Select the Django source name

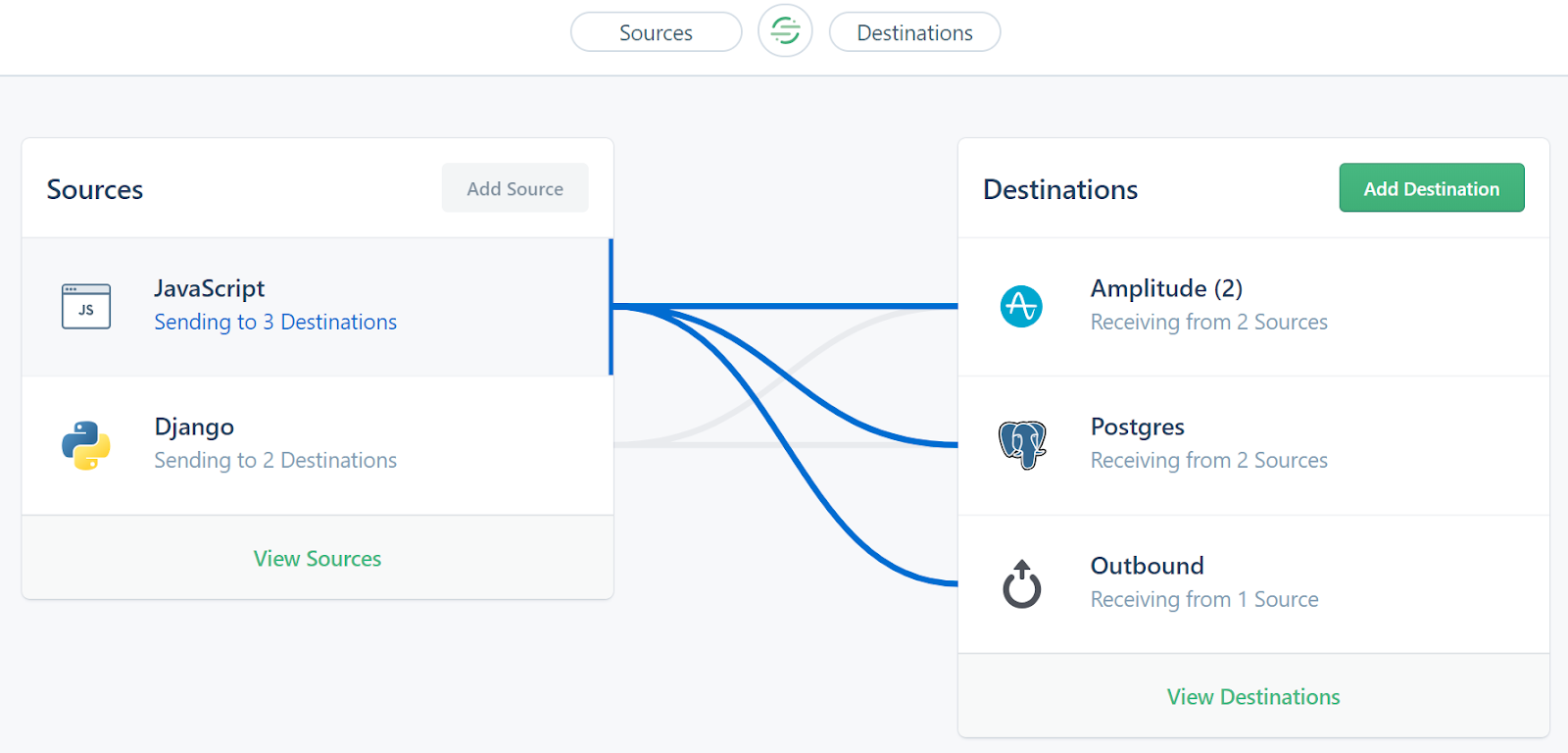point(194,427)
